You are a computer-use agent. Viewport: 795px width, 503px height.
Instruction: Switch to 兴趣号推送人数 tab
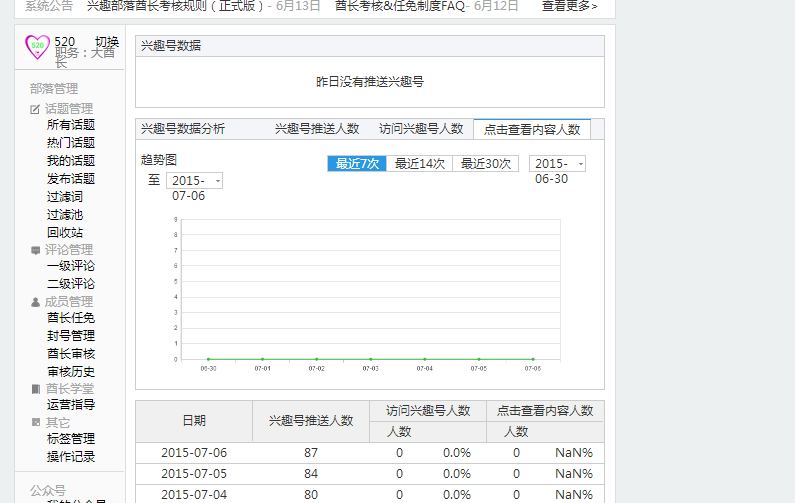[317, 129]
